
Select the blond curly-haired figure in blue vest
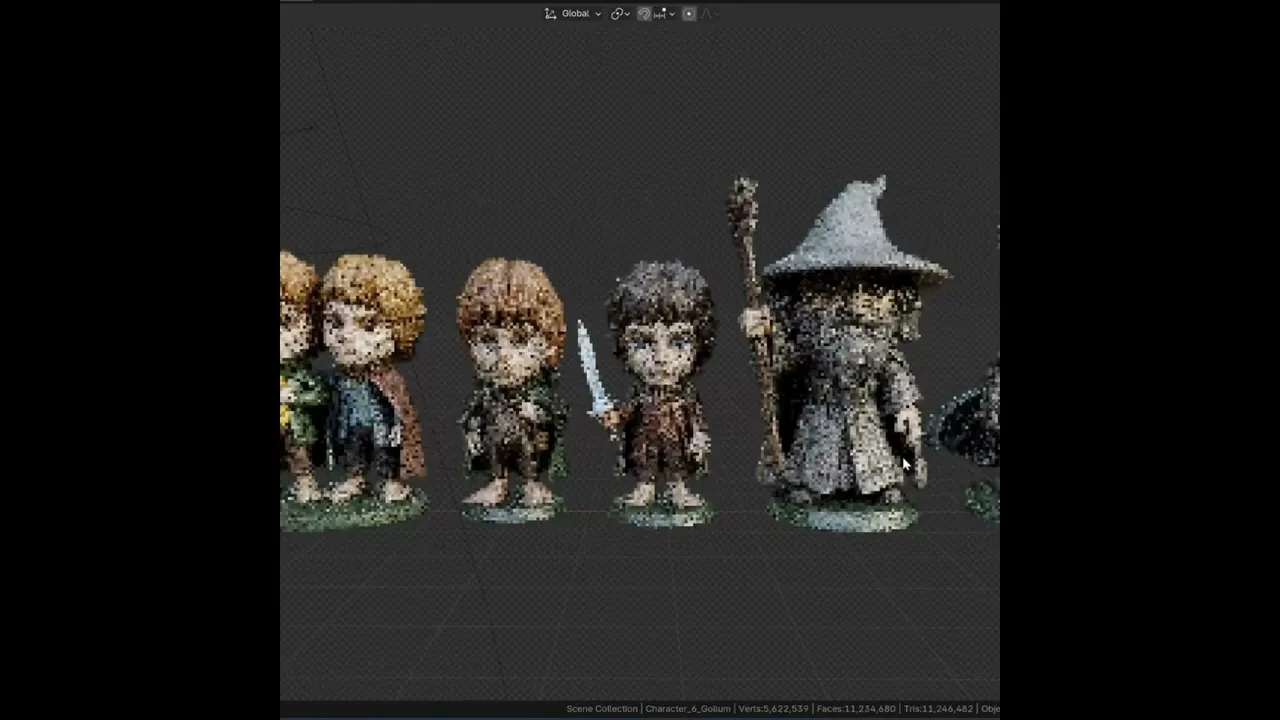(370, 390)
